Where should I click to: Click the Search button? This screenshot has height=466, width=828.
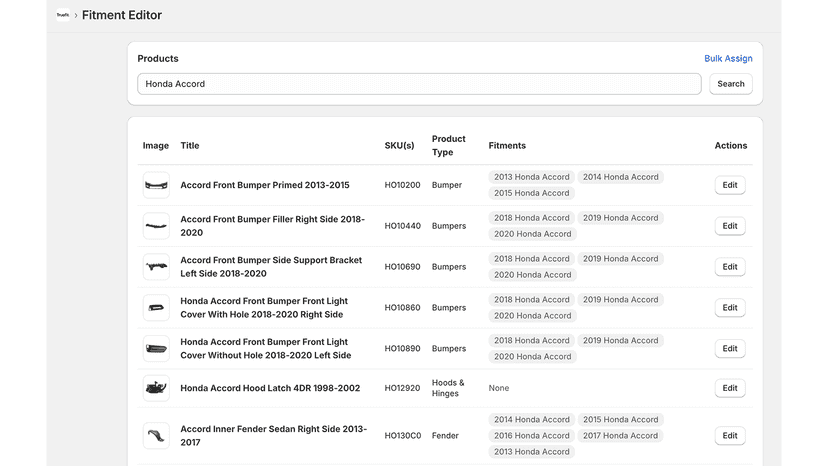tap(731, 84)
